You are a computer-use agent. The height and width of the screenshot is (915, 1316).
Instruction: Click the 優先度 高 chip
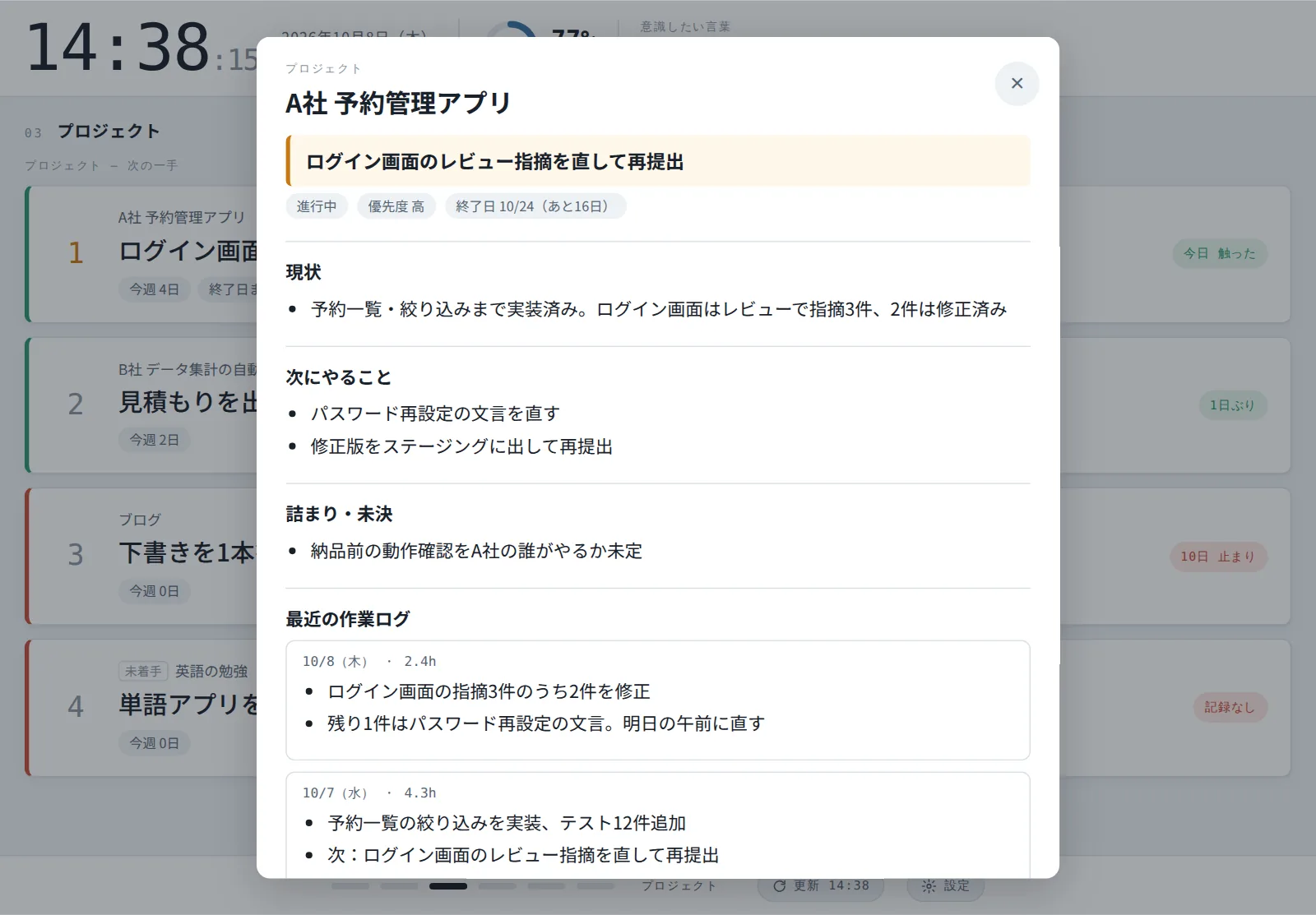click(x=396, y=206)
